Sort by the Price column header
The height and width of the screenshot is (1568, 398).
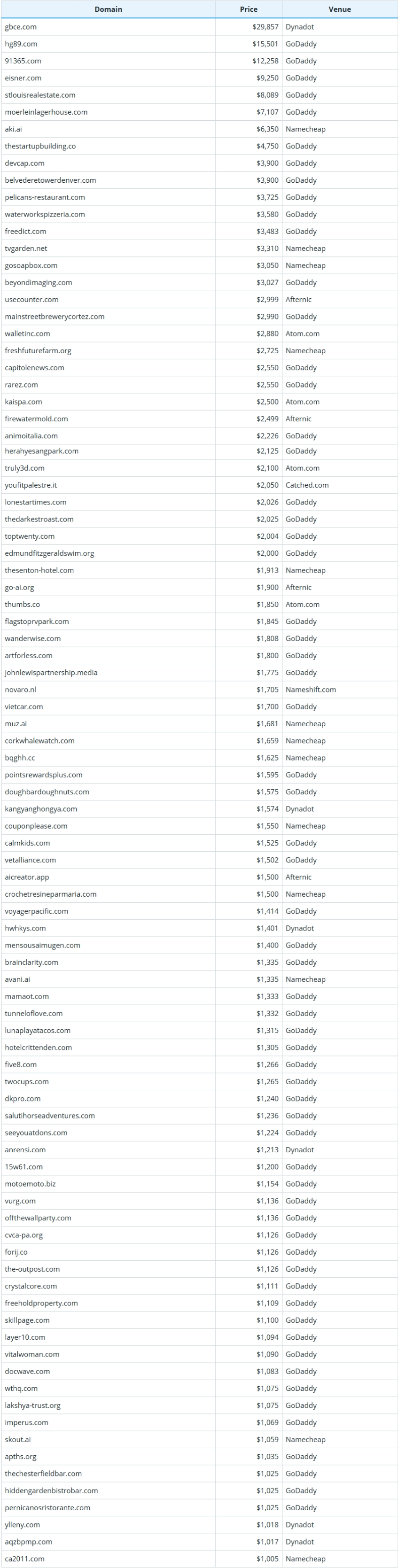(248, 9)
